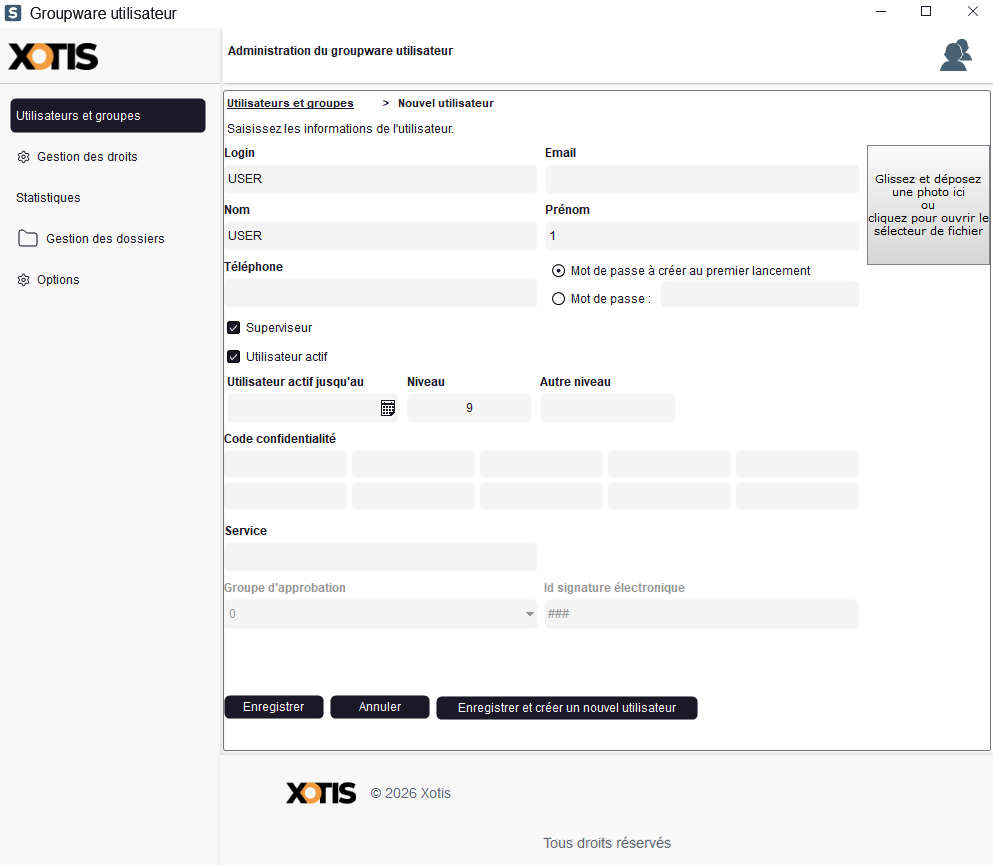Screen dimensions: 993x865
Task: Click the Xotis logo in the footer
Action: 321,793
